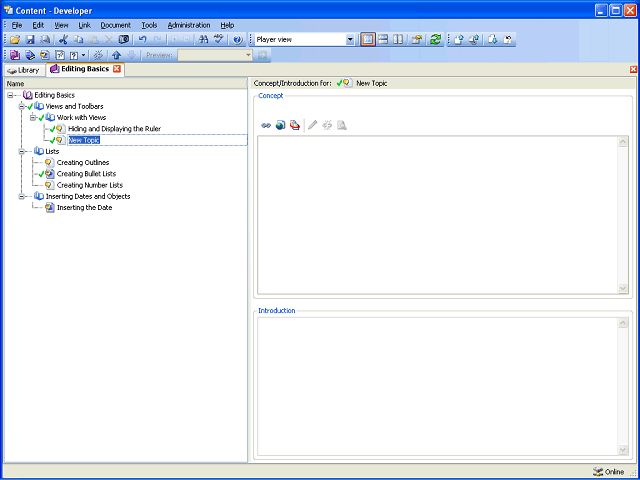Open the File menu
This screenshot has width=640, height=480.
pyautogui.click(x=17, y=25)
